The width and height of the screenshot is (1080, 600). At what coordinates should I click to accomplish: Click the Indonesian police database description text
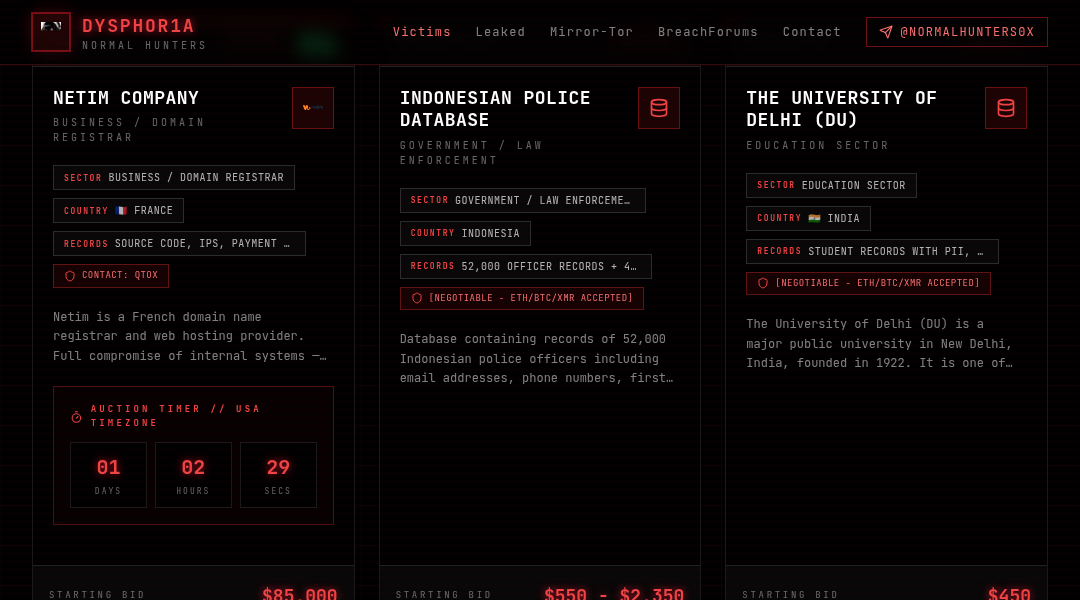(537, 358)
